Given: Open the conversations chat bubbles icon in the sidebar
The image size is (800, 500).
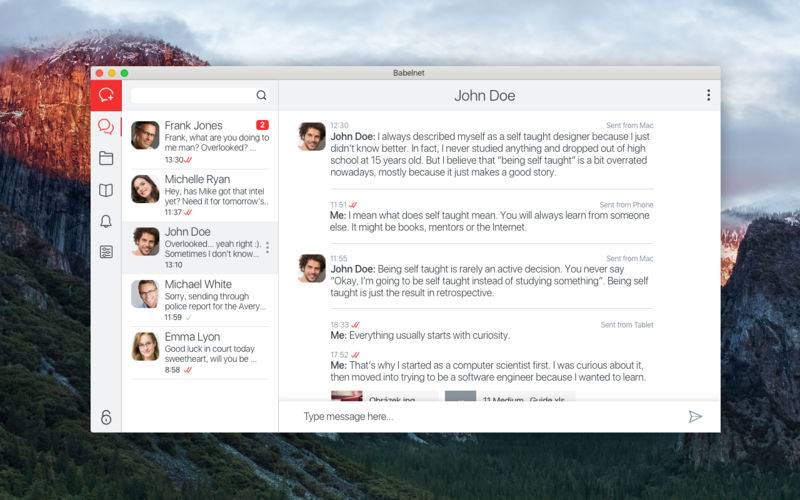Looking at the screenshot, I should pos(106,126).
